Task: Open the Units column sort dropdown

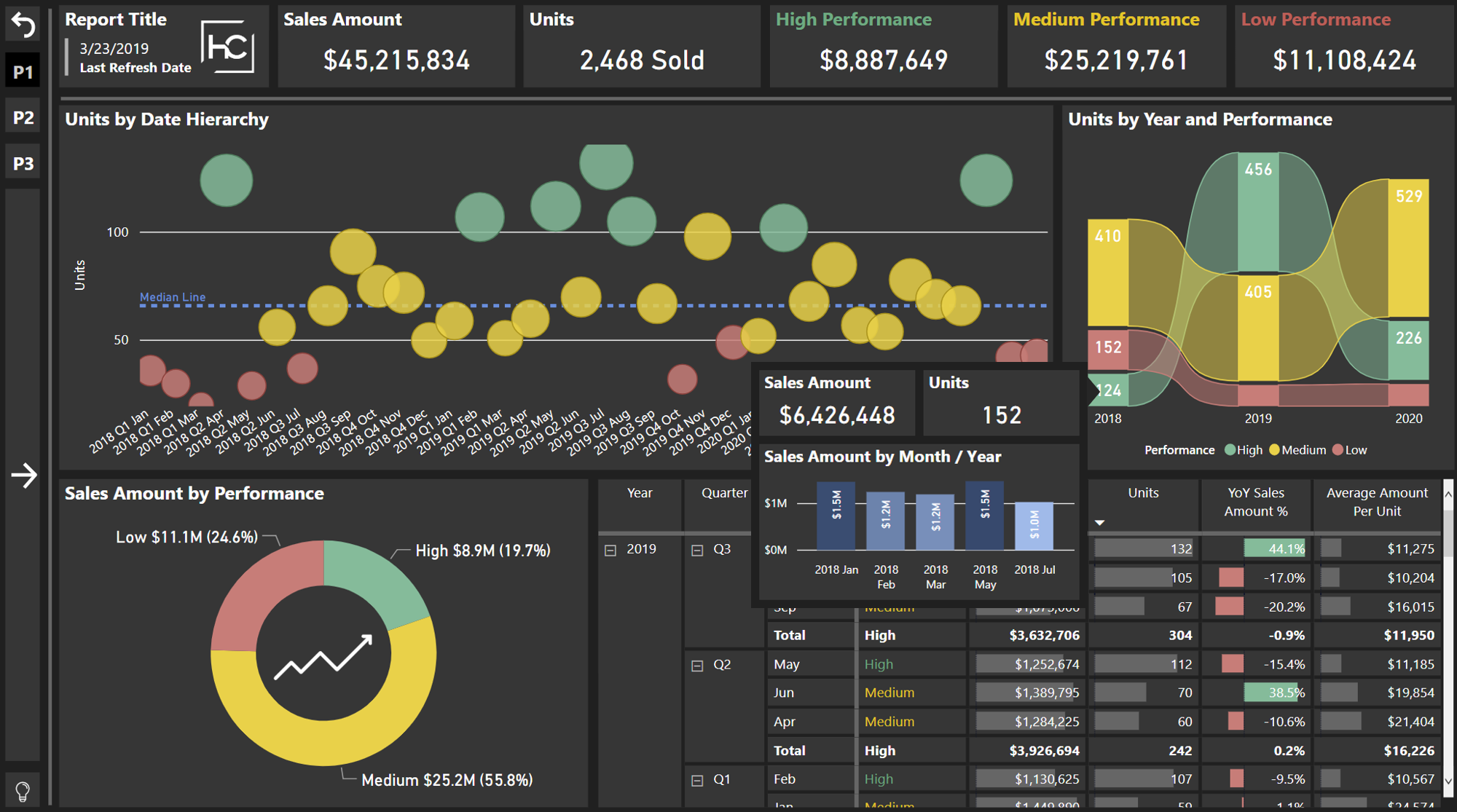Action: point(1099,522)
